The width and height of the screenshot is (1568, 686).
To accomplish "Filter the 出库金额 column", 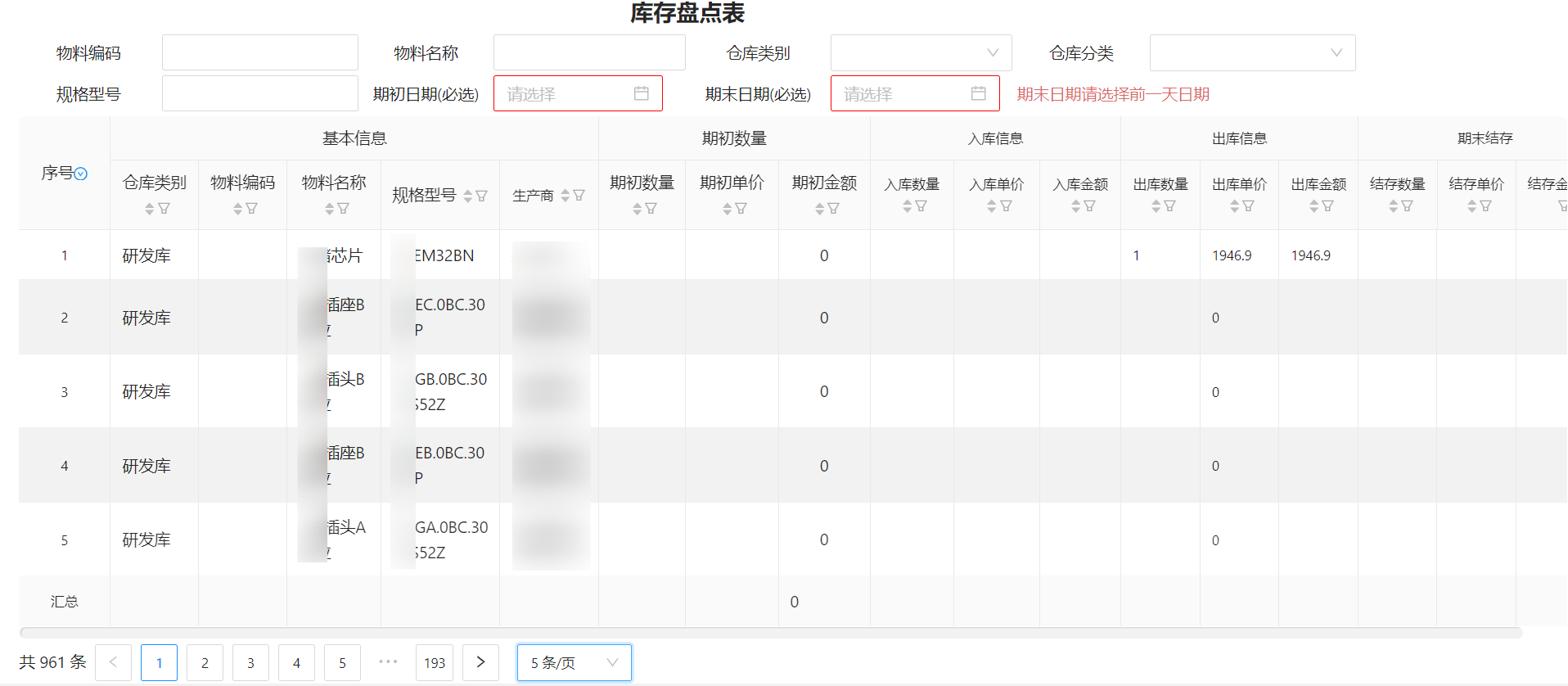I will 1327,206.
